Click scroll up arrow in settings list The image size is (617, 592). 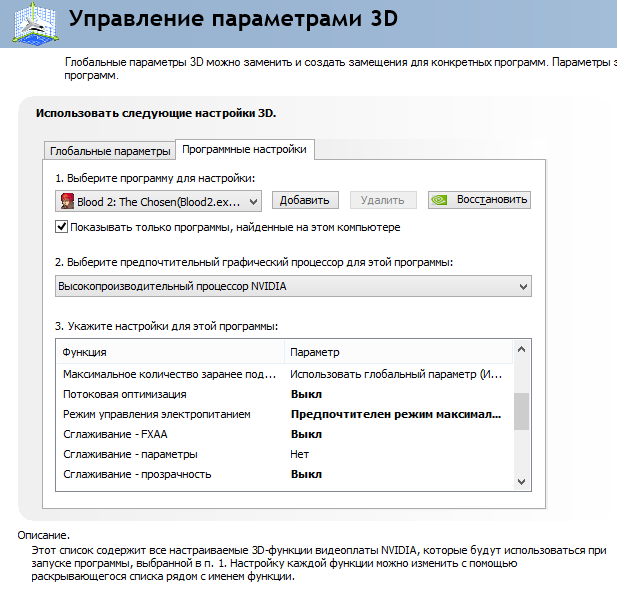tap(521, 350)
